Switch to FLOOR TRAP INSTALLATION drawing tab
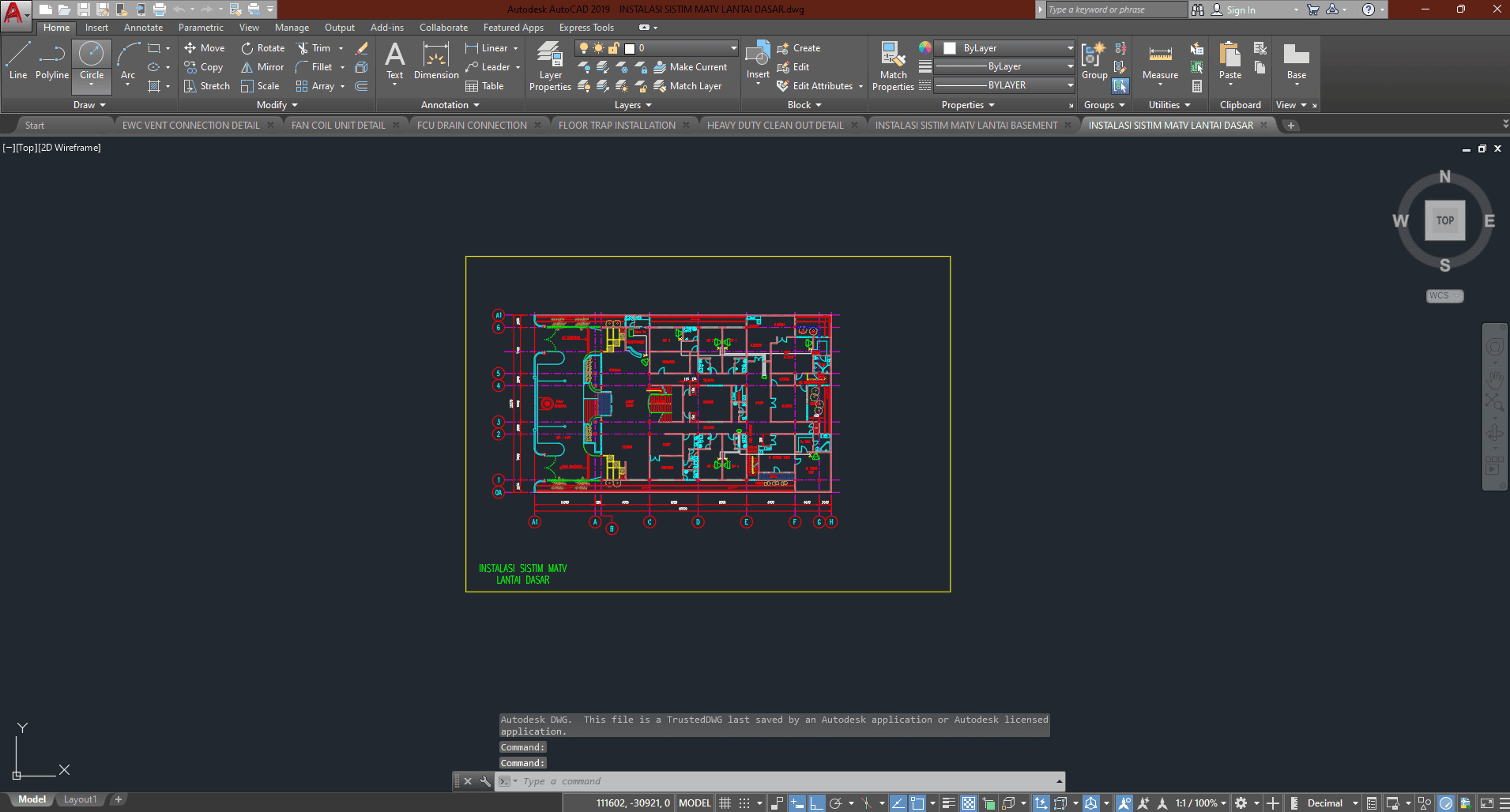Image resolution: width=1510 pixels, height=812 pixels. [616, 126]
